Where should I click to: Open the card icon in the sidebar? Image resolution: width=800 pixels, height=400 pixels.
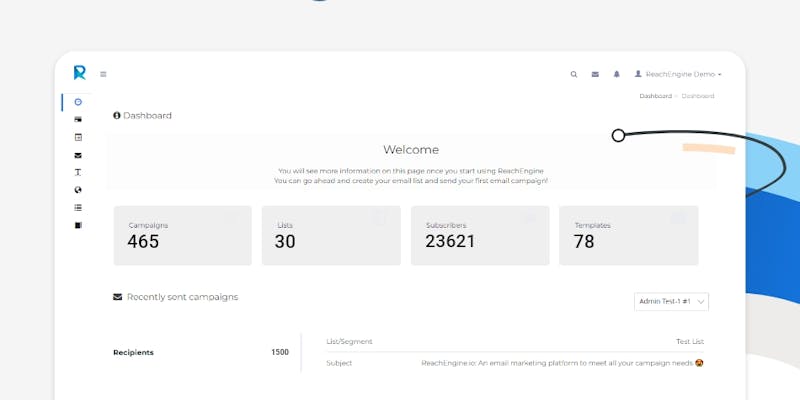click(x=78, y=119)
